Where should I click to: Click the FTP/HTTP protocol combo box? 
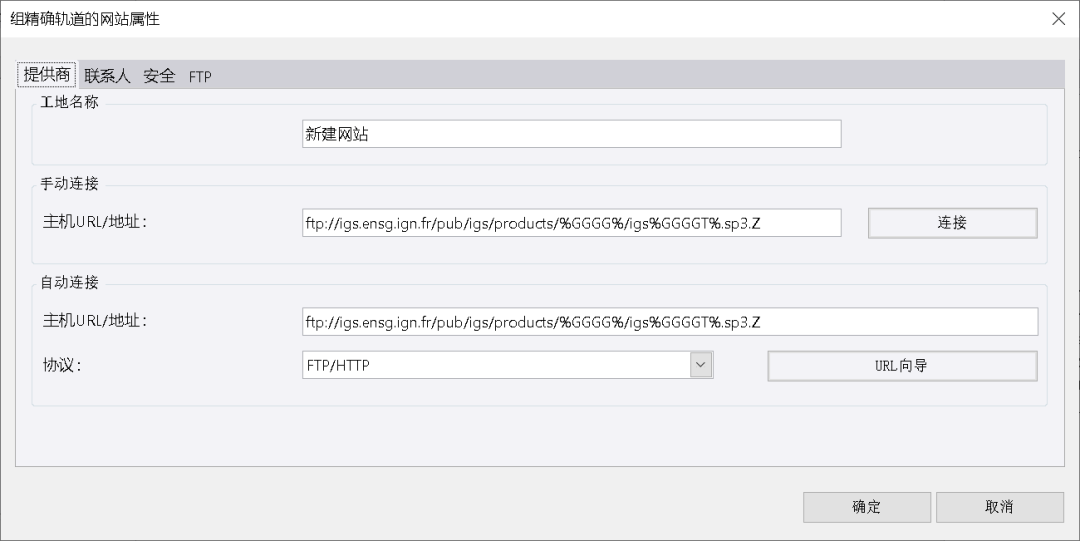[x=495, y=366]
